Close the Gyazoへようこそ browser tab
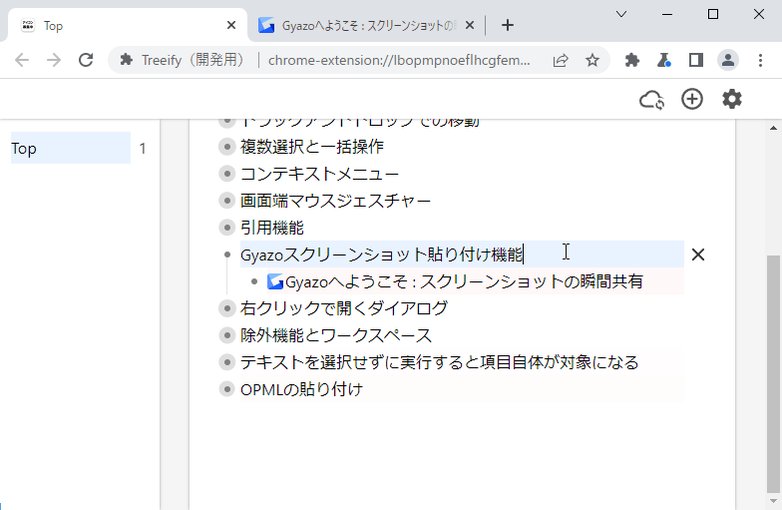 [469, 25]
